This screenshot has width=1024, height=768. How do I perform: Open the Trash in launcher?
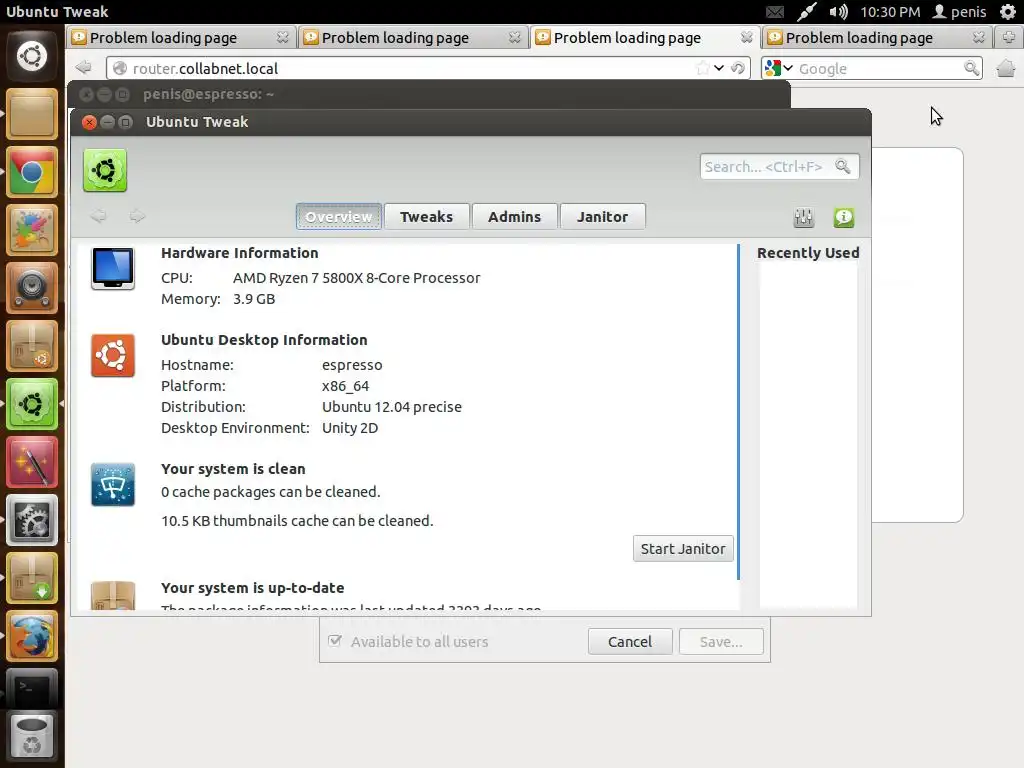click(31, 736)
